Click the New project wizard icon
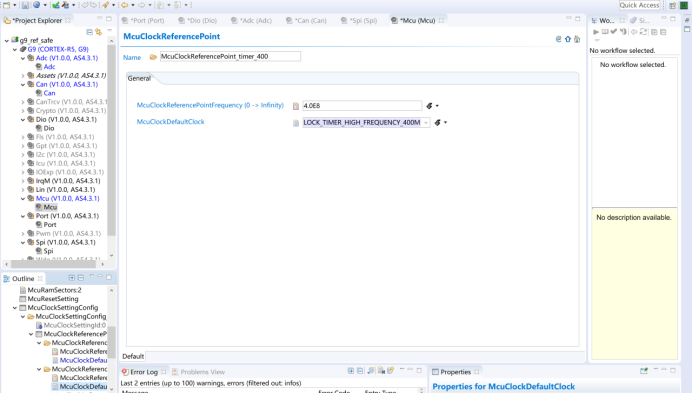This screenshot has height=393, width=693. (6, 5)
